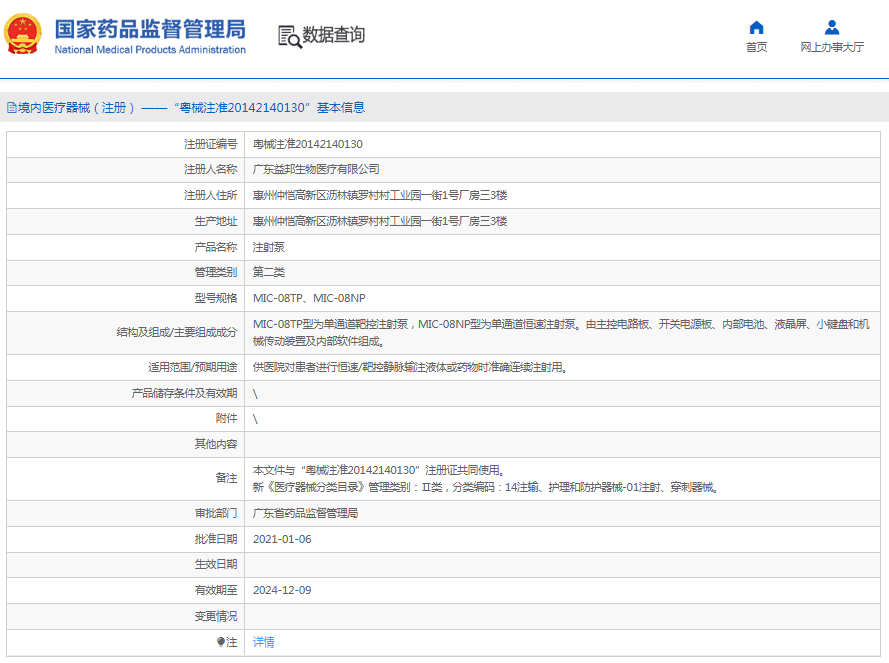The image size is (889, 663).
Task: Click the document icon before 境内医疗器械
Action: coord(11,108)
